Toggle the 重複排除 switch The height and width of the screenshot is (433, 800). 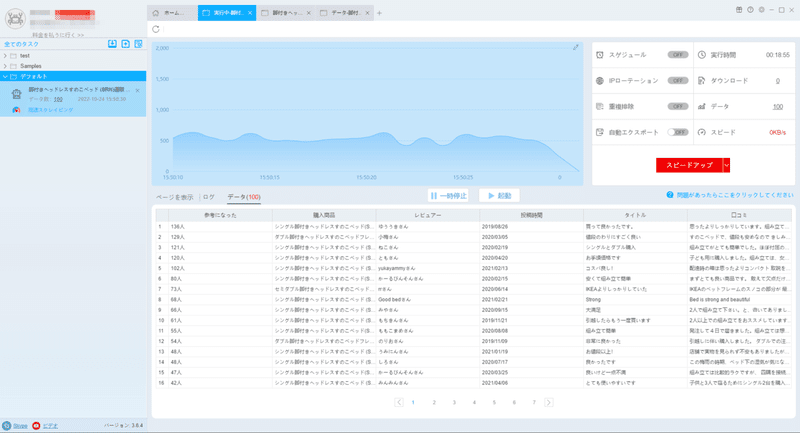coord(678,107)
